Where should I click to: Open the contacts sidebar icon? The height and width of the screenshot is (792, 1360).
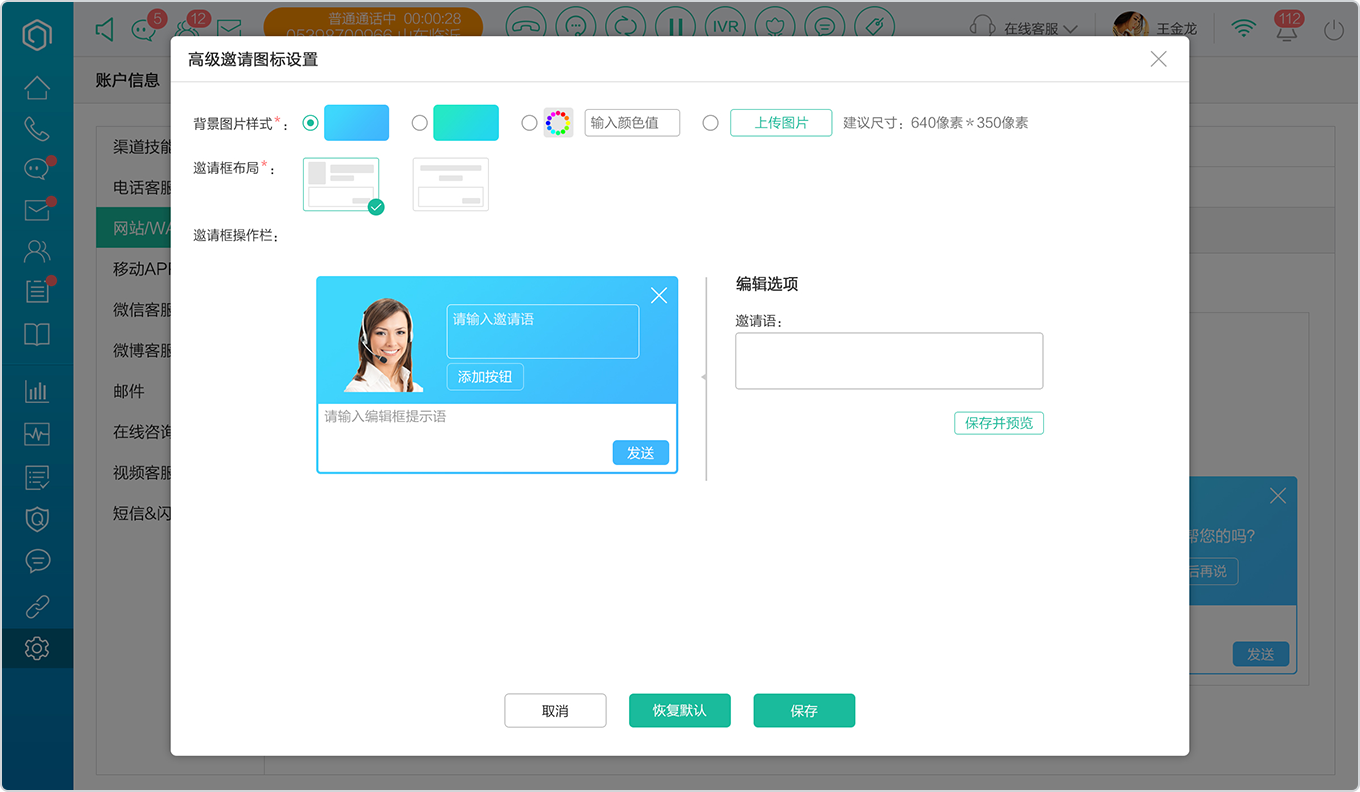click(37, 251)
